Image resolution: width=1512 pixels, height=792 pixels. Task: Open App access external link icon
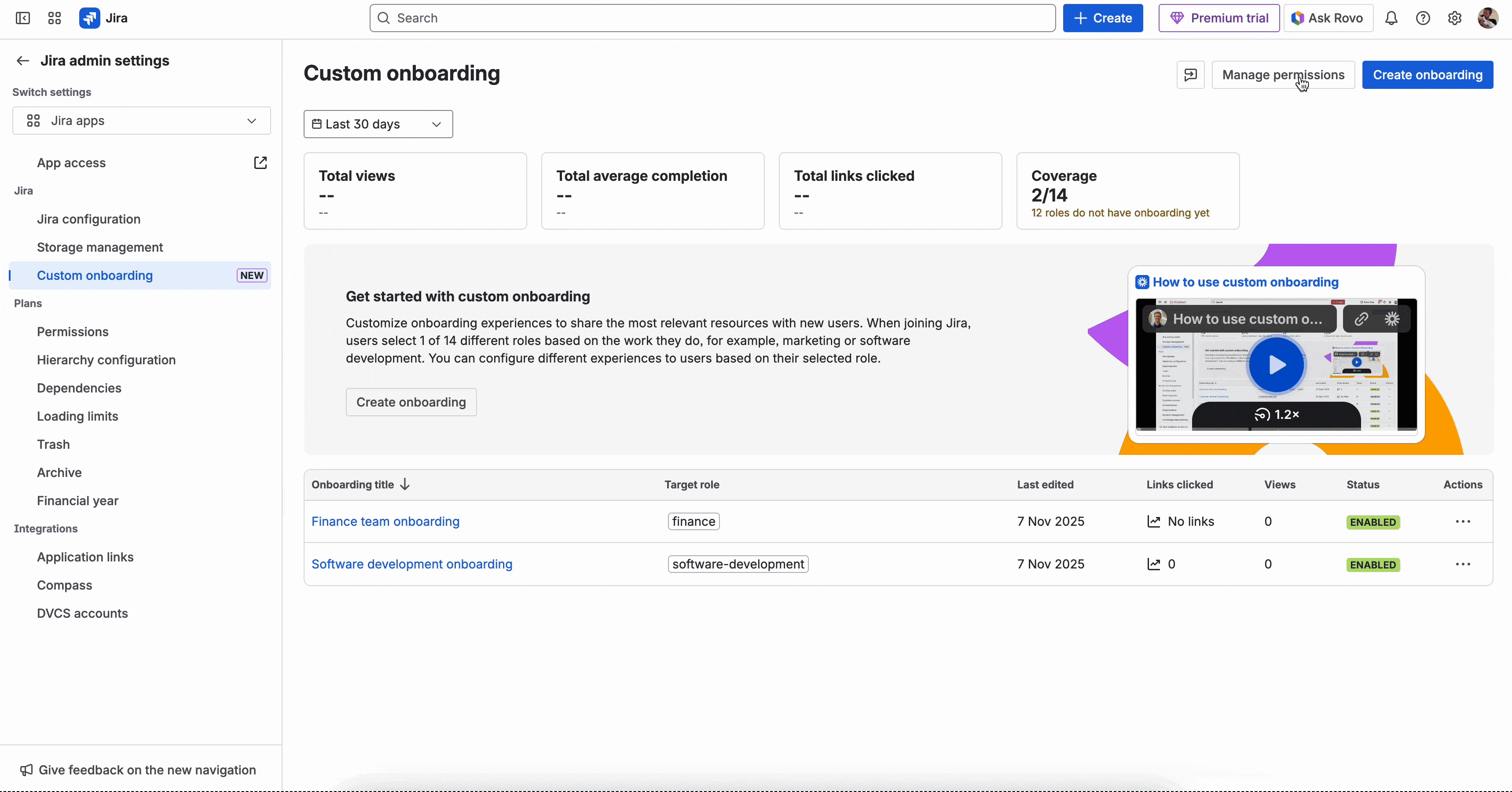260,163
